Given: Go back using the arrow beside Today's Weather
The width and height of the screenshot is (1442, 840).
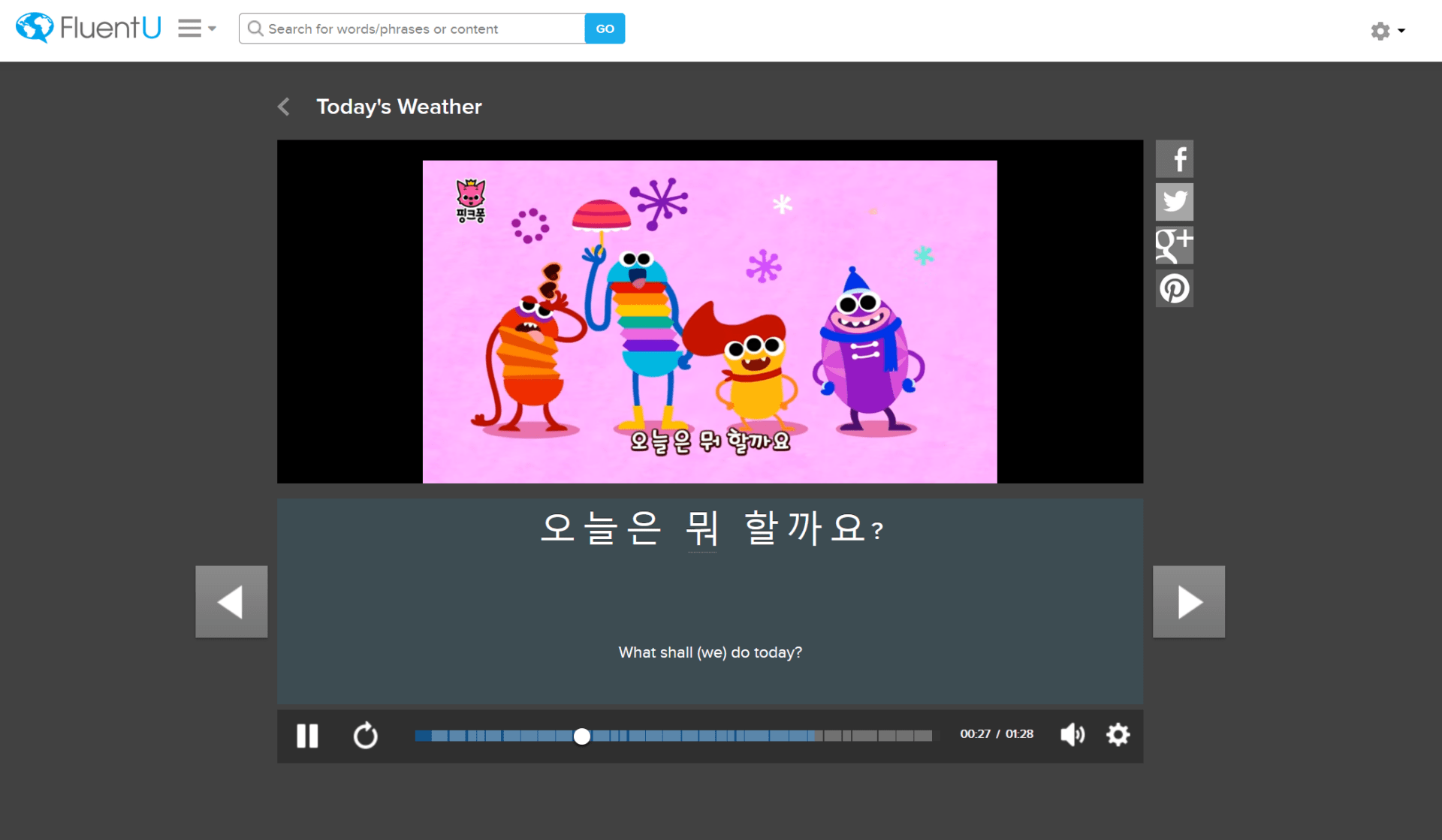Looking at the screenshot, I should tap(284, 107).
